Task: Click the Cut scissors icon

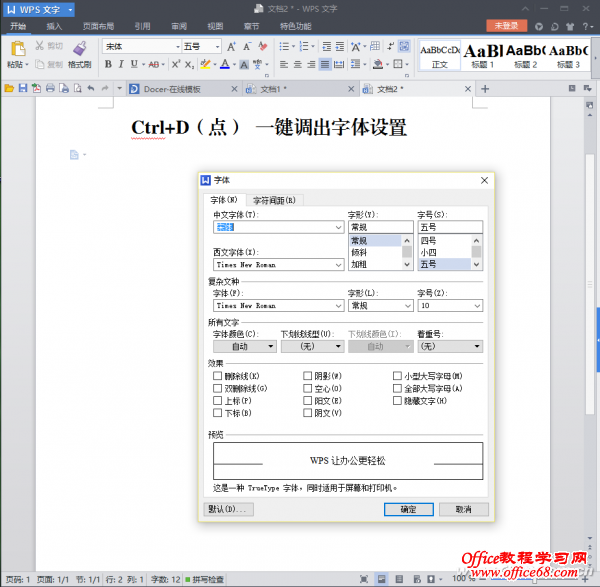Action: [39, 46]
